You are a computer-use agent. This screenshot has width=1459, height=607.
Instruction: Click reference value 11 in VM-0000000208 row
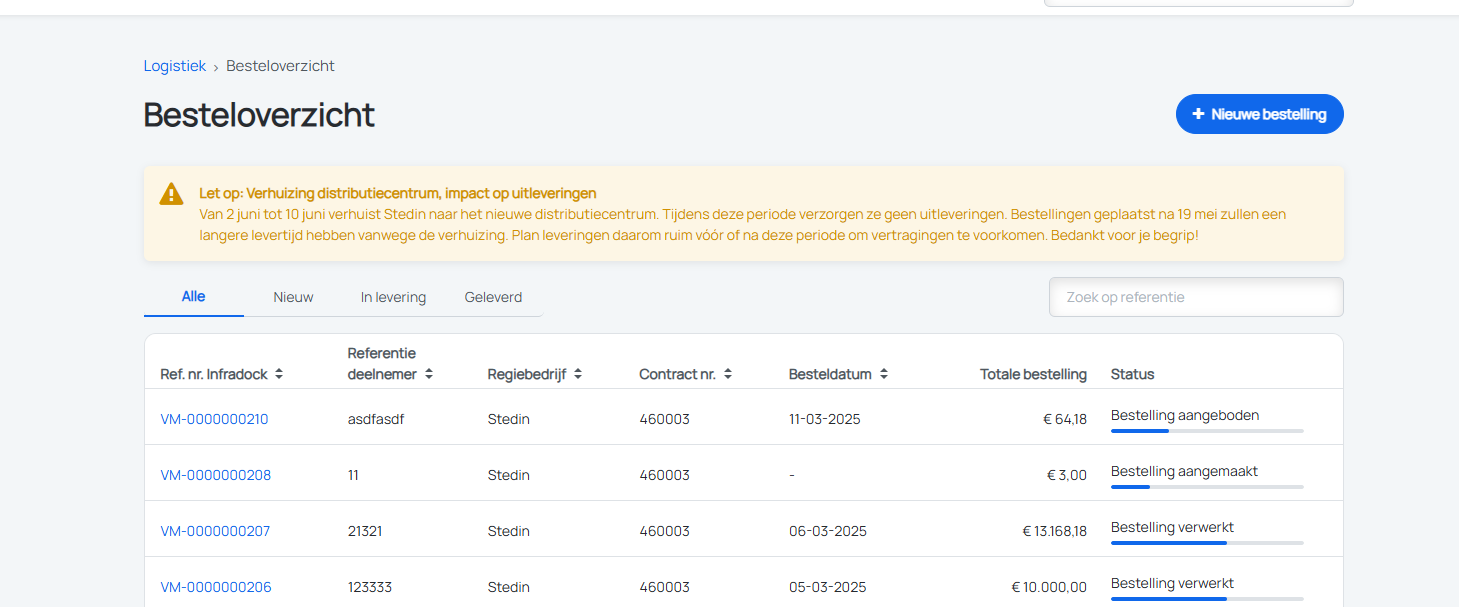point(353,475)
